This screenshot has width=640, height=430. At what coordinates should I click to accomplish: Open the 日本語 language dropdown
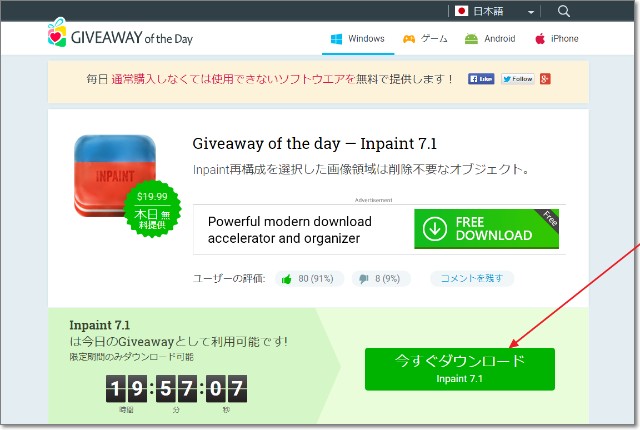495,11
